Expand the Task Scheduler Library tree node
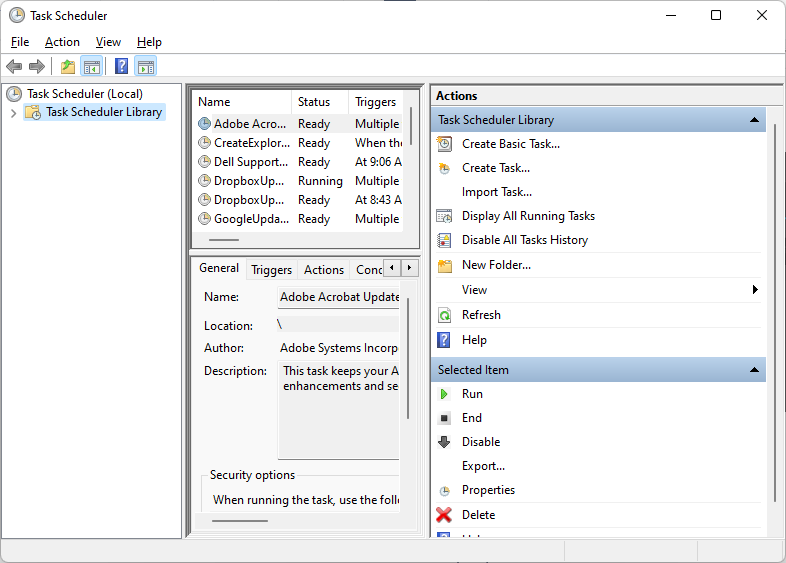The image size is (786, 563). [13, 113]
